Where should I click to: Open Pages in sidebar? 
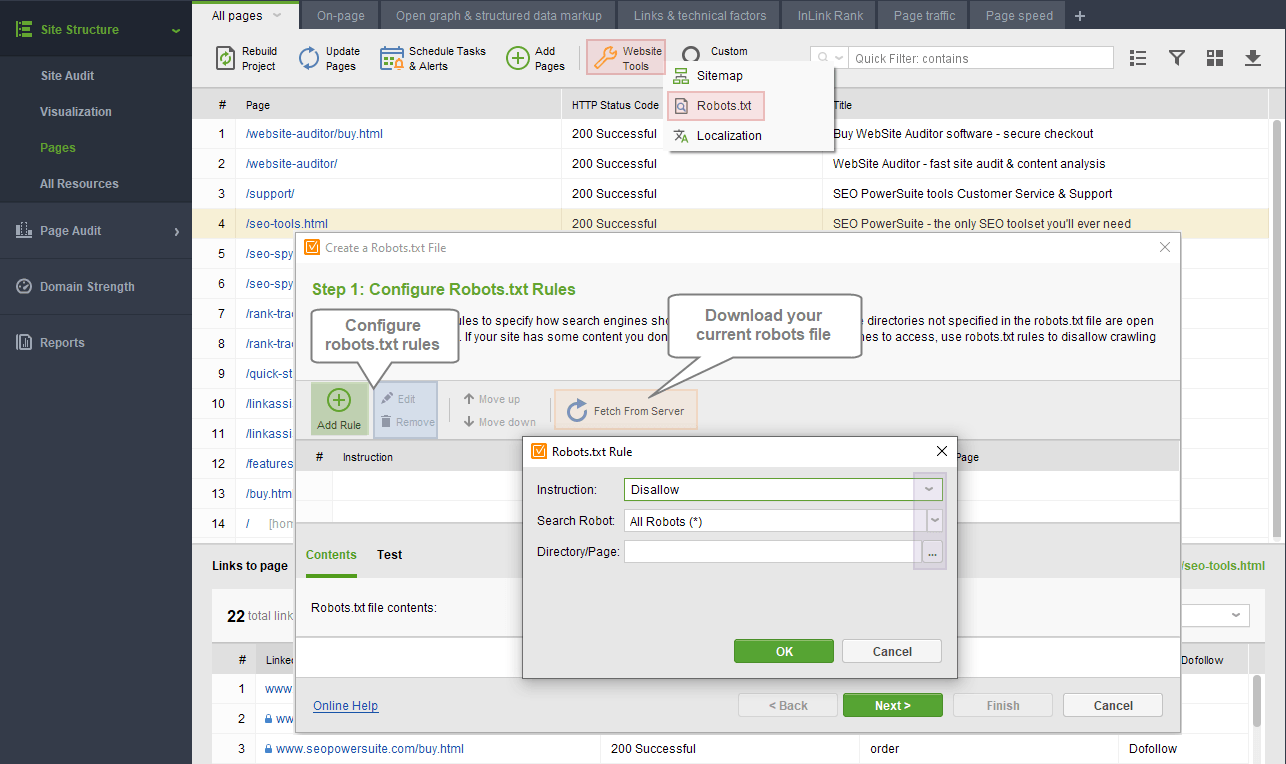point(58,148)
